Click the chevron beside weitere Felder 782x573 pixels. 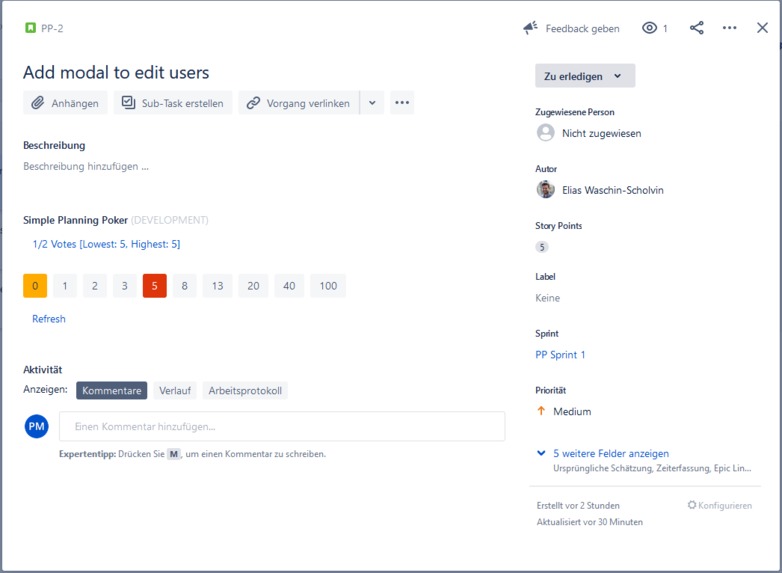pyautogui.click(x=541, y=453)
